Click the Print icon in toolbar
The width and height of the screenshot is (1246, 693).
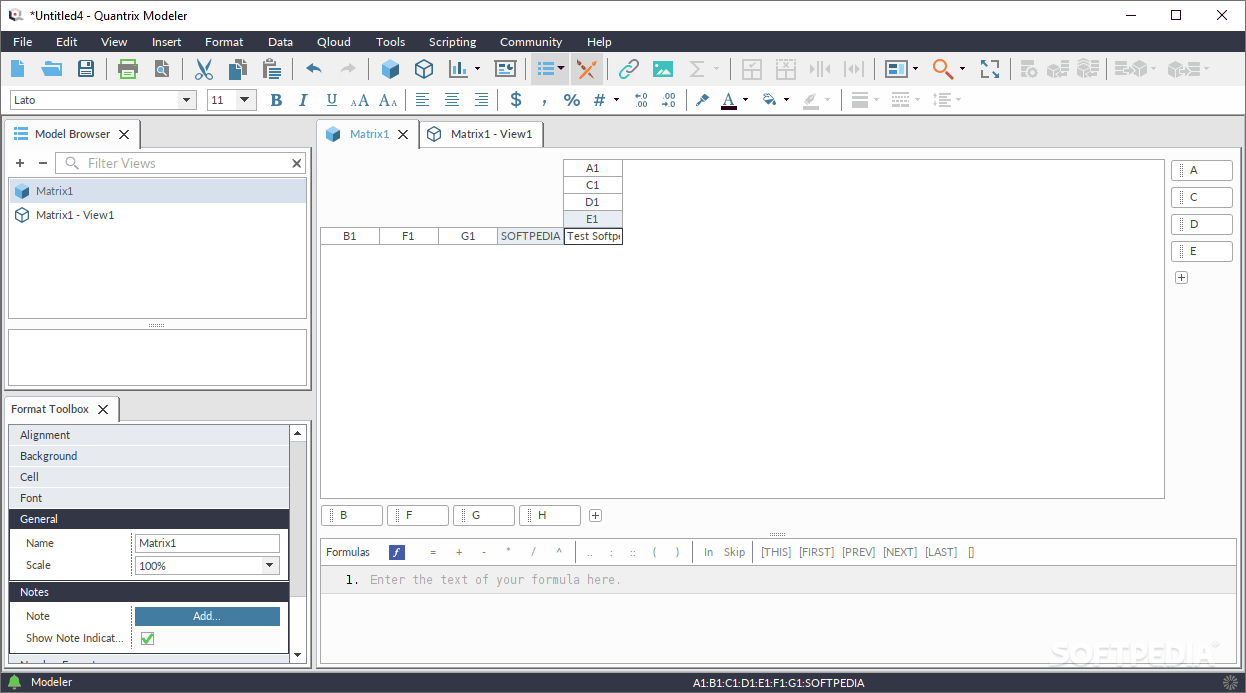[x=128, y=69]
